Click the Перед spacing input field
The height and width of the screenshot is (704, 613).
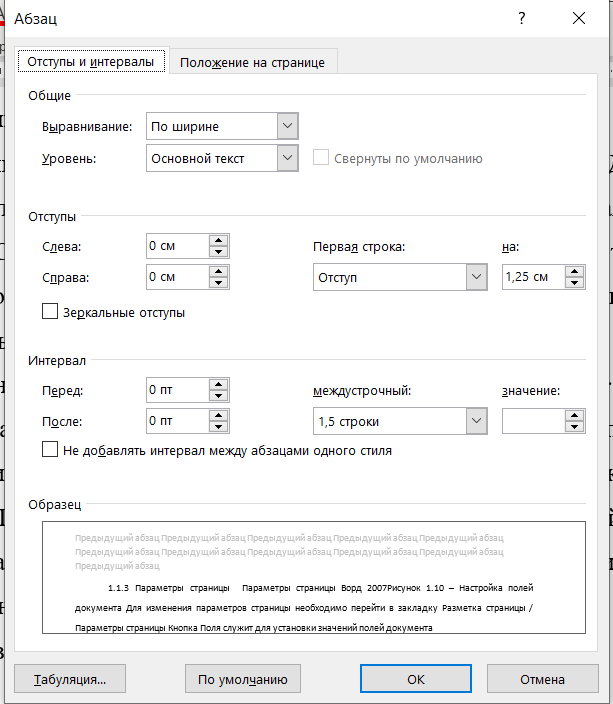click(x=178, y=390)
